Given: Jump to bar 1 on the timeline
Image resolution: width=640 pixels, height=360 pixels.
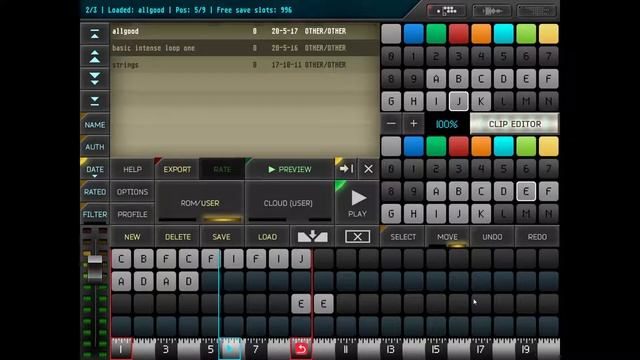Looking at the screenshot, I should [x=121, y=349].
